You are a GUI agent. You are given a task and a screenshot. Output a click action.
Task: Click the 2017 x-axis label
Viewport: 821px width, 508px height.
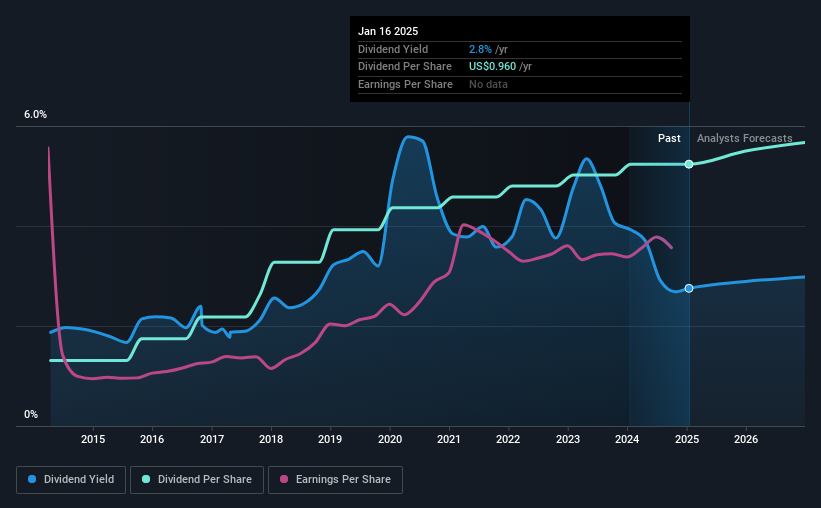coord(212,439)
